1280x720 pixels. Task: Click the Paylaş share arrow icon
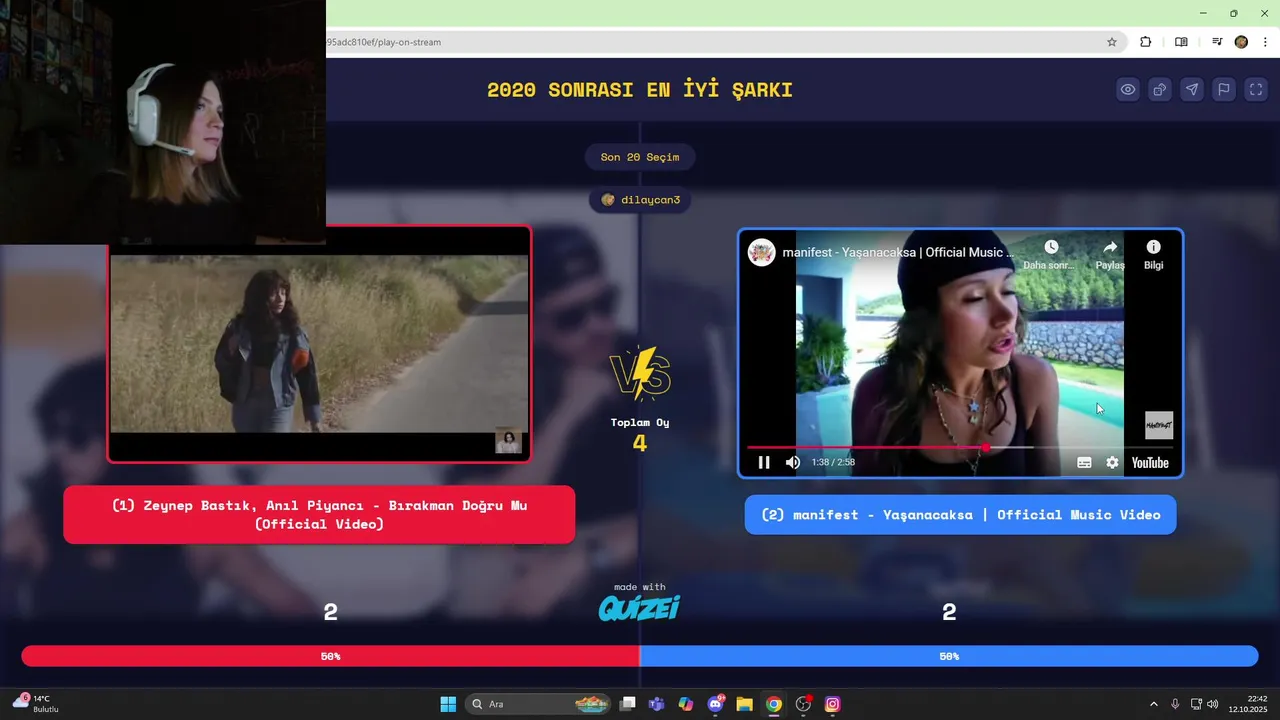click(x=1110, y=247)
